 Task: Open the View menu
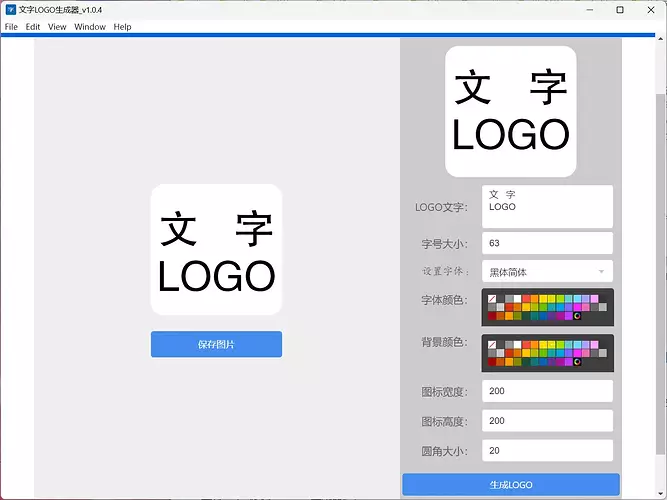[57, 27]
